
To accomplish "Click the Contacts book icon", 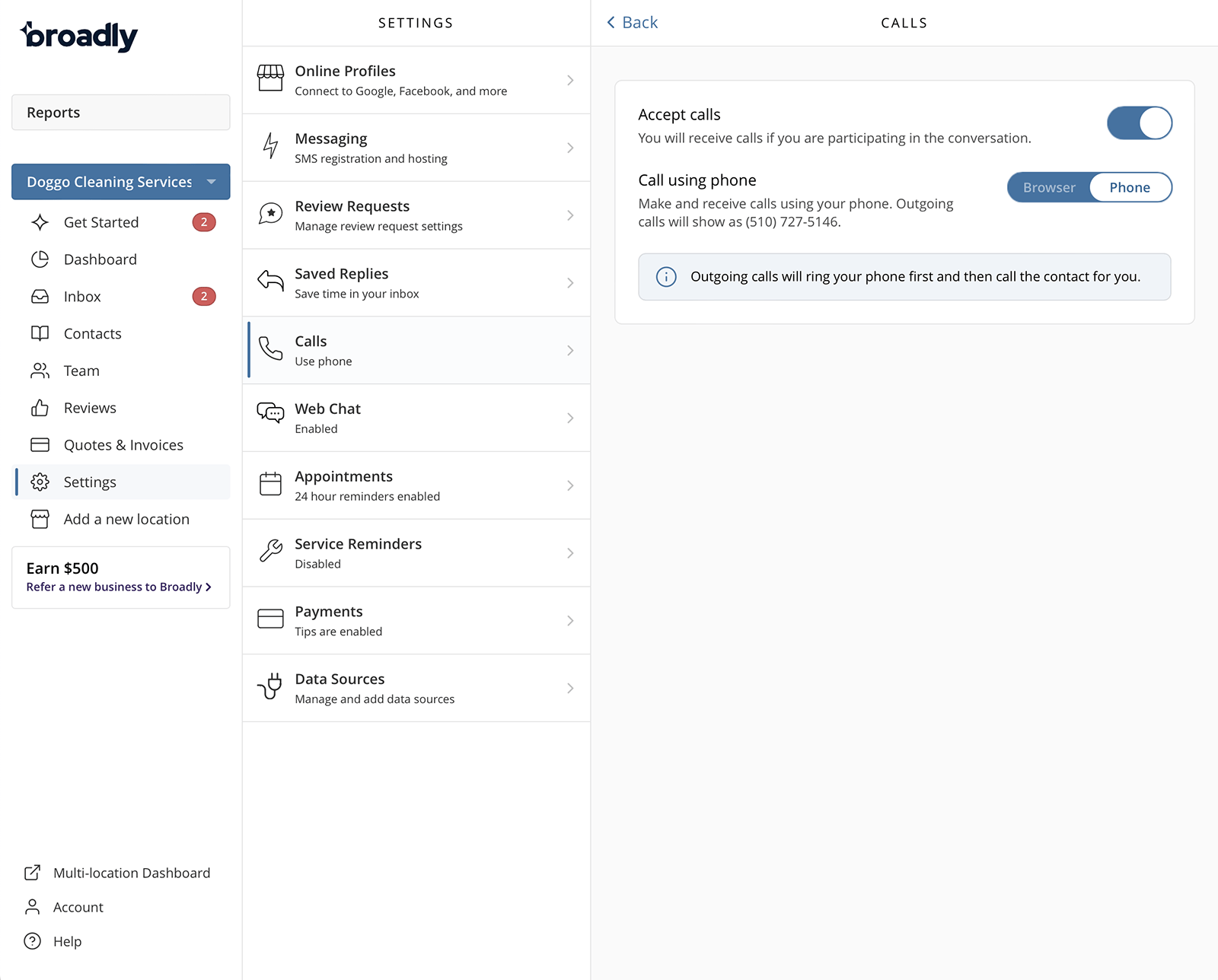I will pyautogui.click(x=40, y=333).
